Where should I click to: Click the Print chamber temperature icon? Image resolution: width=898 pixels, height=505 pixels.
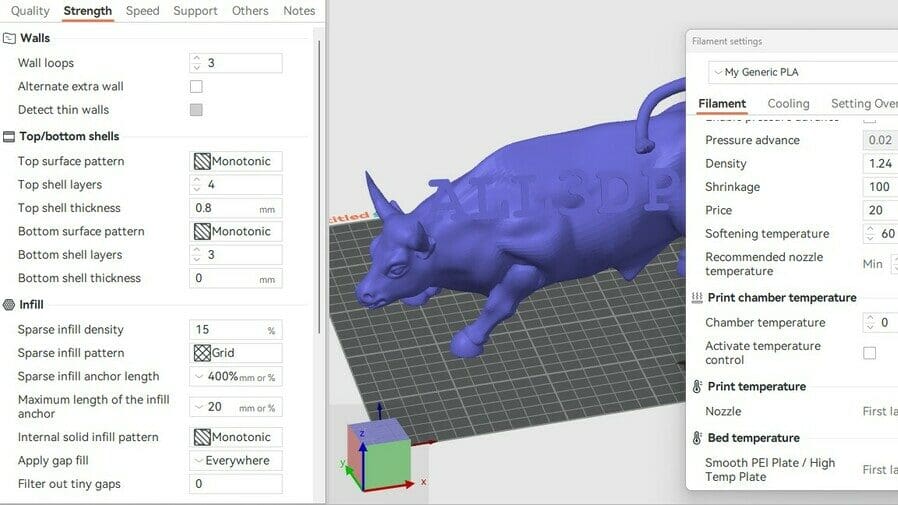click(697, 298)
